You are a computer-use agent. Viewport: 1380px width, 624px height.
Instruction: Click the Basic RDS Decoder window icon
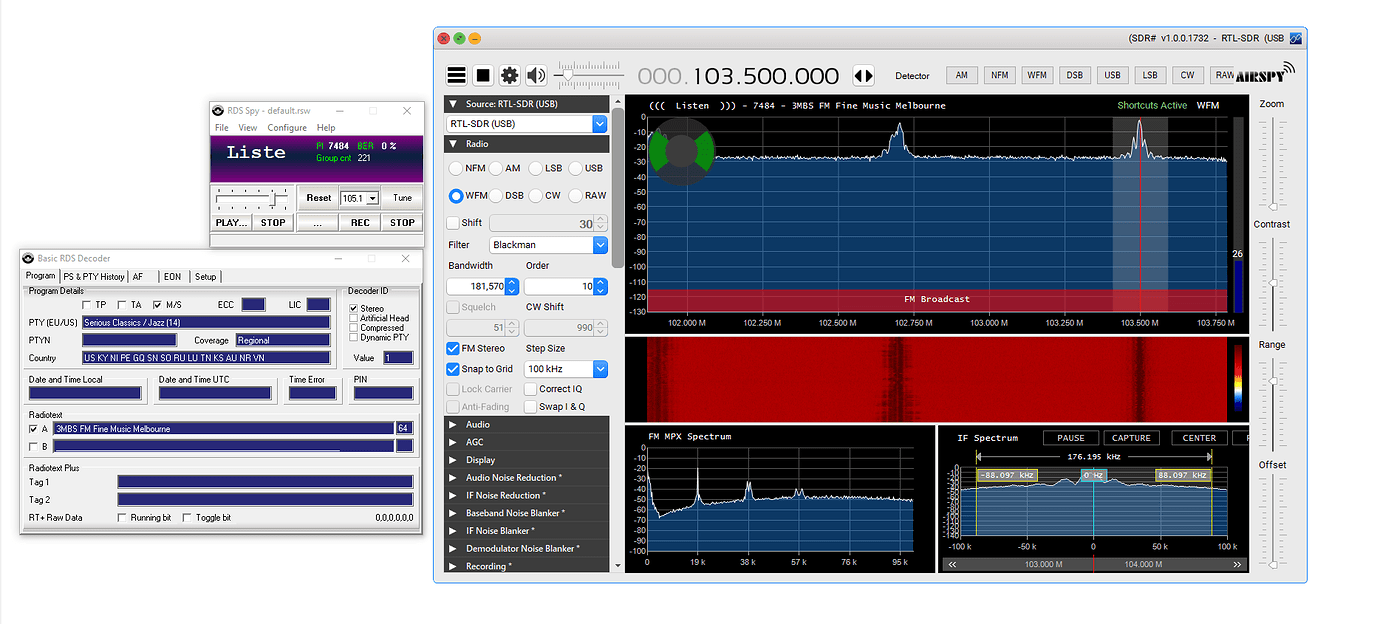pos(27,258)
